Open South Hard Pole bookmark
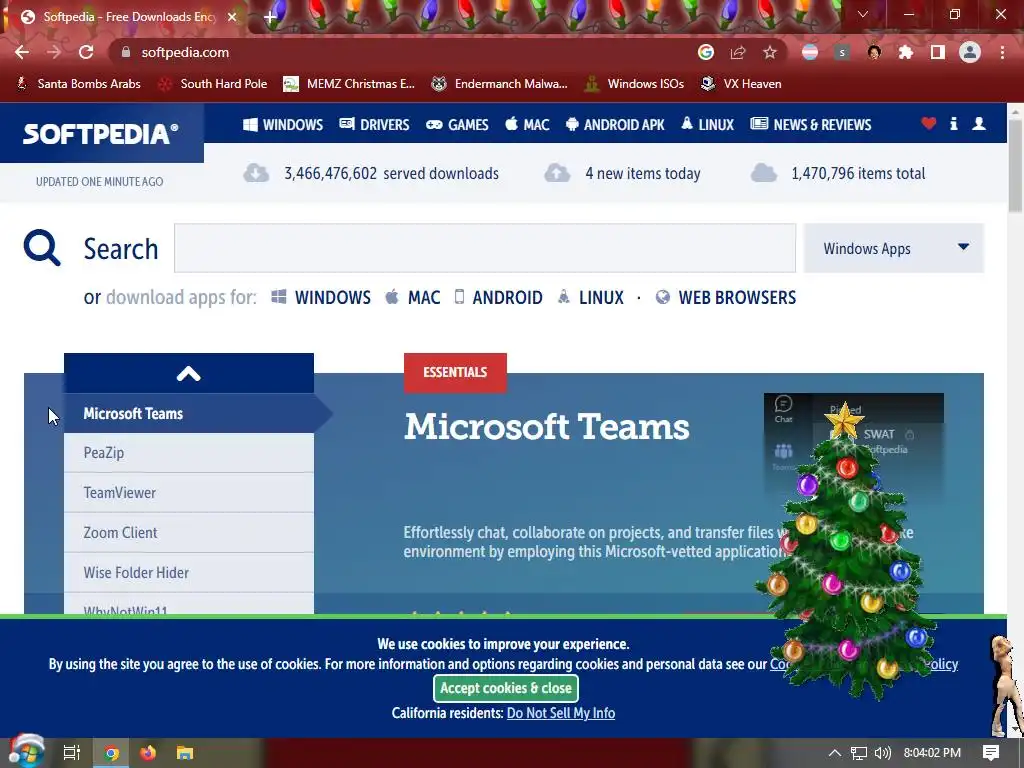The image size is (1024, 768). tap(214, 84)
